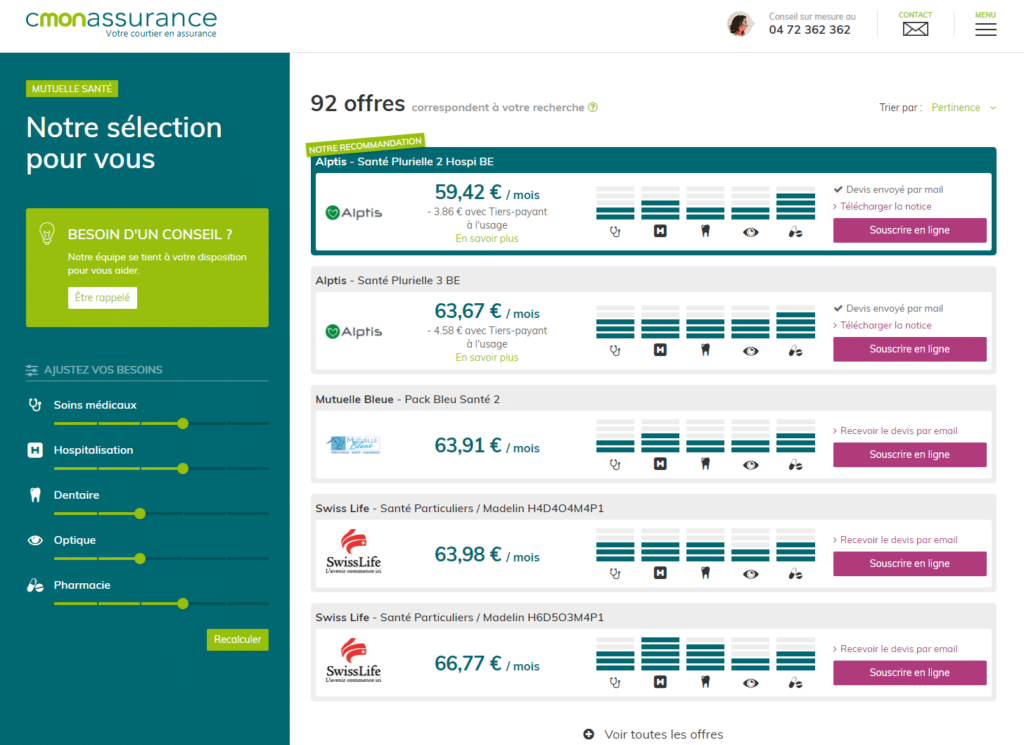Image resolution: width=1024 pixels, height=745 pixels.
Task: Click Pharmacie slider handle
Action: click(183, 603)
